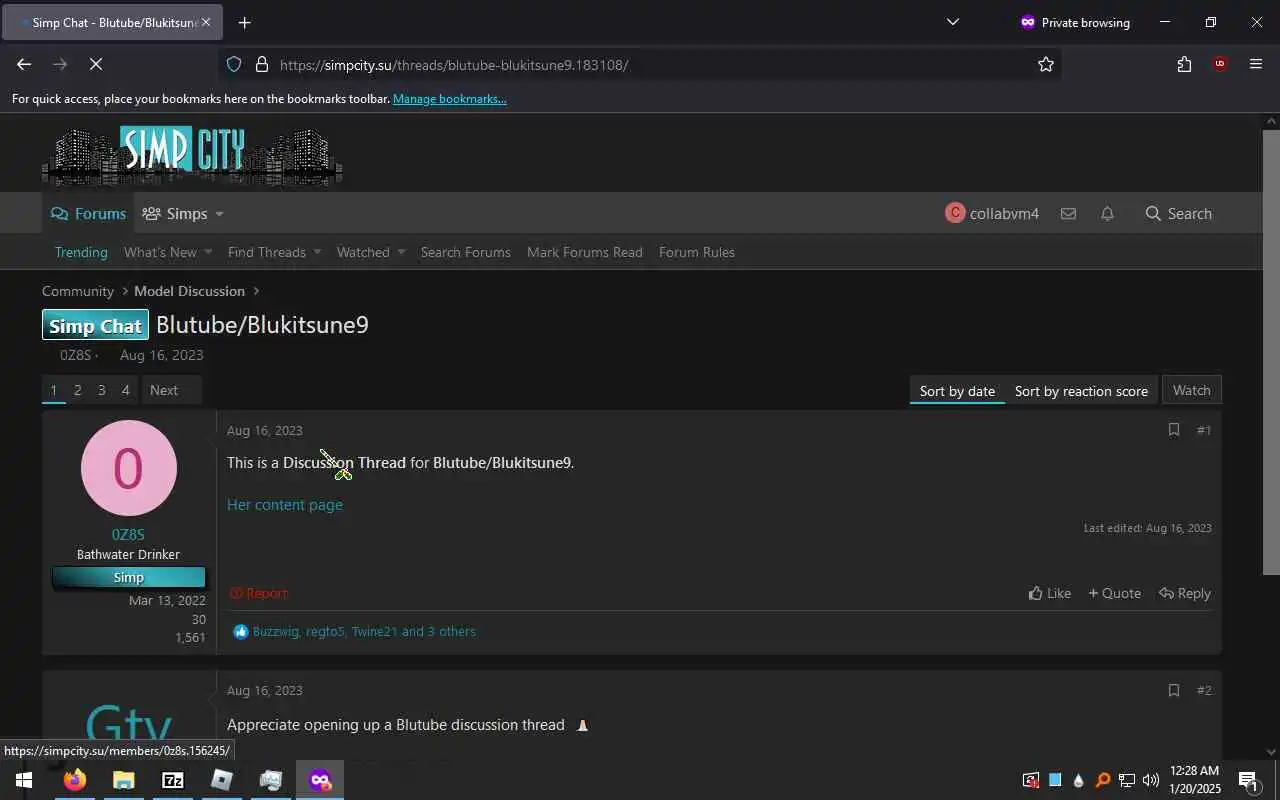Click the page vertical scrollbar
The height and width of the screenshot is (800, 1280).
(1271, 352)
